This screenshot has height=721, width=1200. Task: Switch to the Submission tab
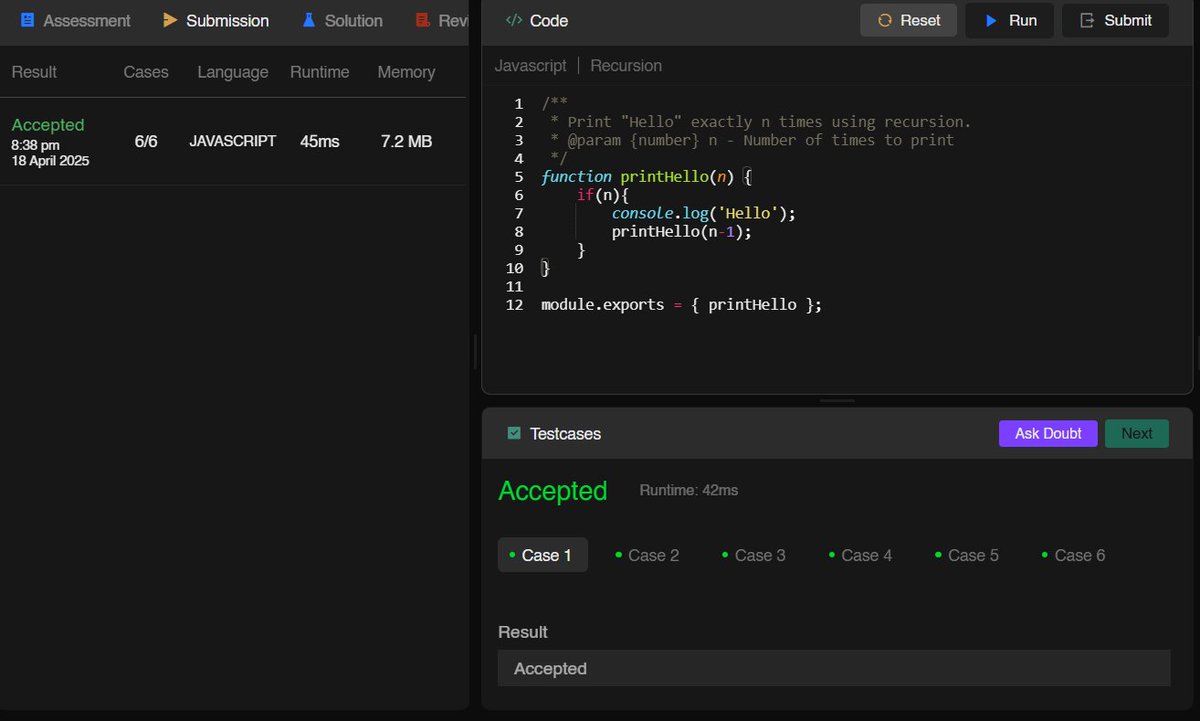215,20
